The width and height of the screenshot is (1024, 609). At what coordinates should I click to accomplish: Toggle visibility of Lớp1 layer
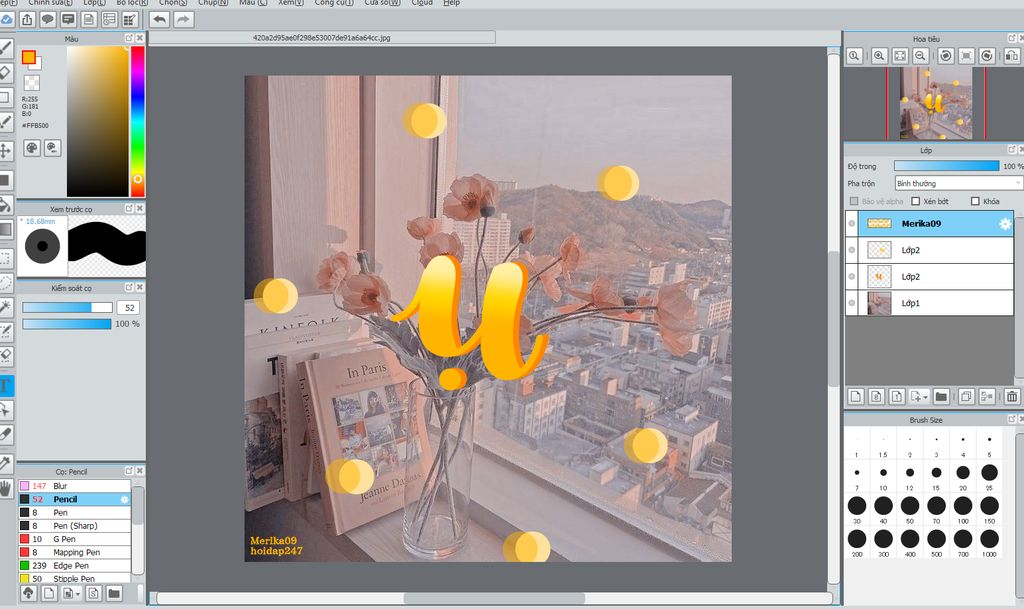click(x=852, y=303)
